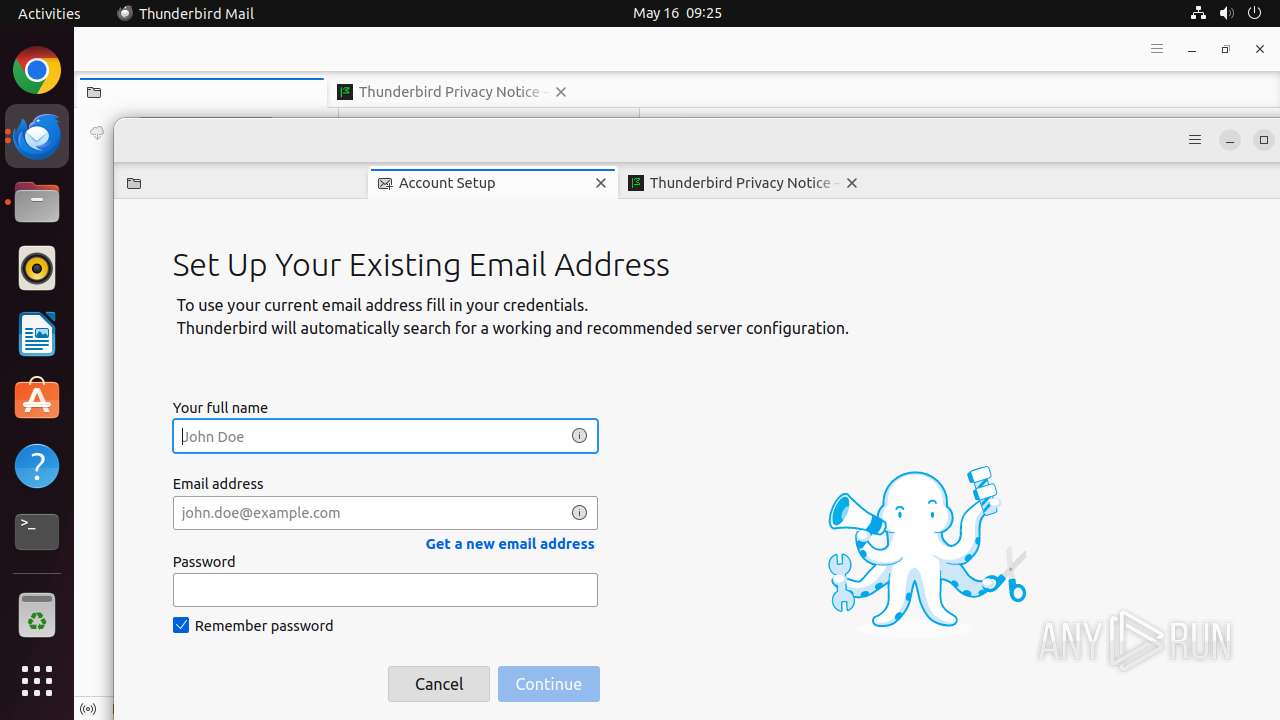1280x720 pixels.
Task: Launch the Terminal from dock
Action: pyautogui.click(x=37, y=532)
